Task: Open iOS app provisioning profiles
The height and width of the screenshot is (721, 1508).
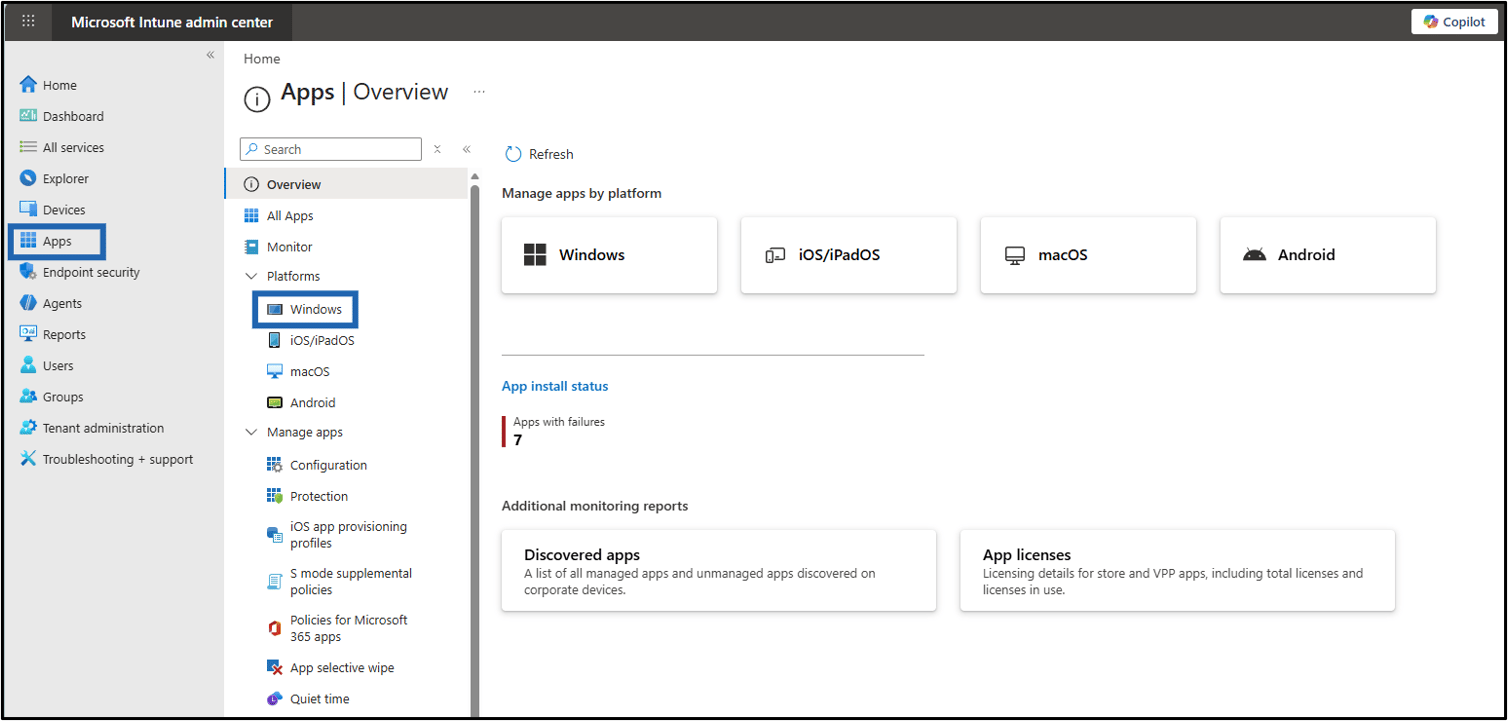Action: pyautogui.click(x=346, y=535)
